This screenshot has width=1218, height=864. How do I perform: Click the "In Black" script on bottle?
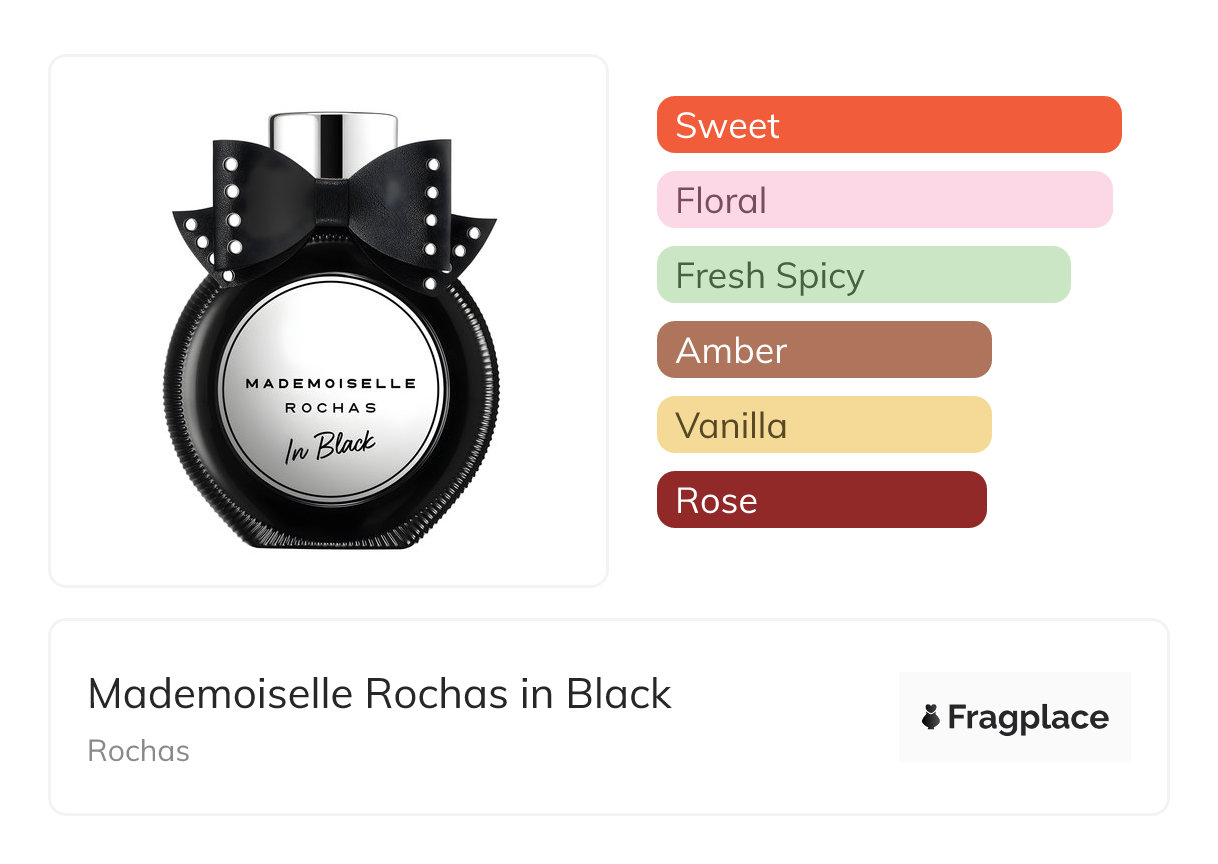click(x=330, y=445)
